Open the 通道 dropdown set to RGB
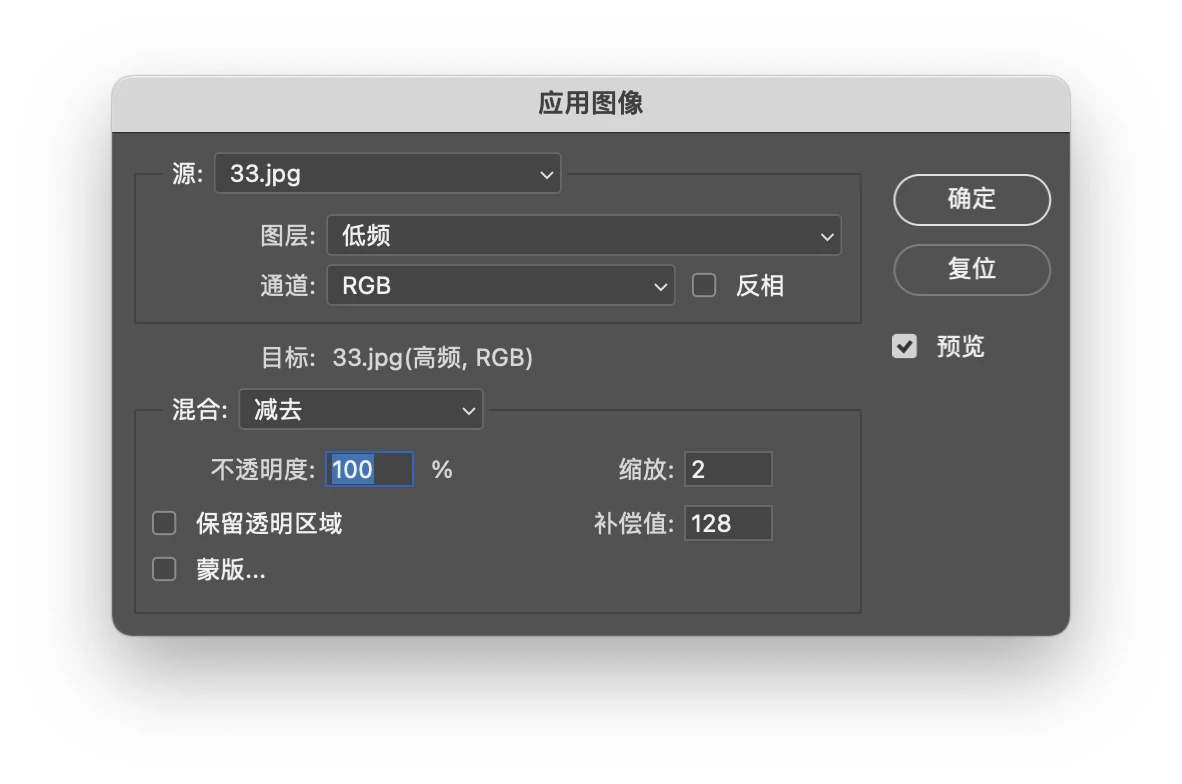1182x784 pixels. [501, 286]
